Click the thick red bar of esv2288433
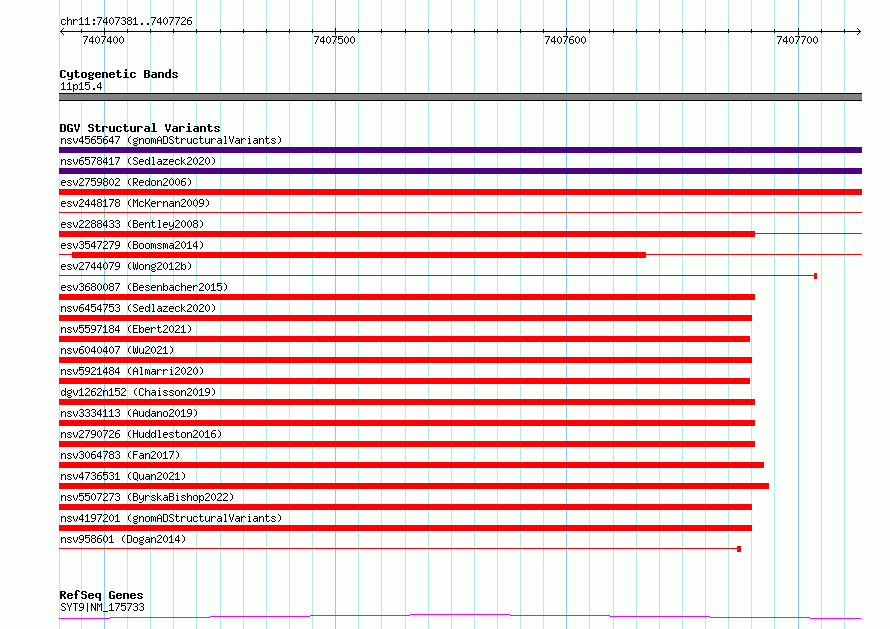 pyautogui.click(x=407, y=234)
